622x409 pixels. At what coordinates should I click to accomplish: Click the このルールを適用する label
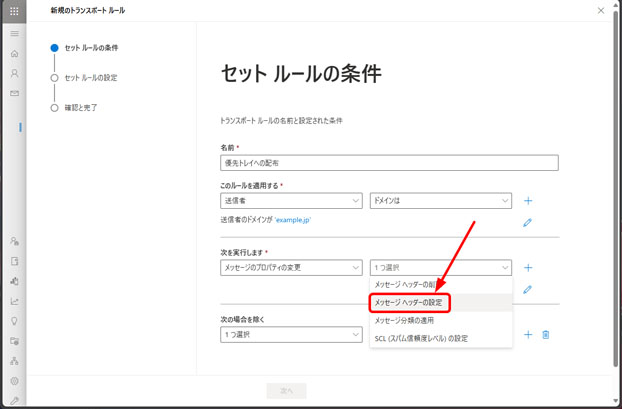pos(249,185)
